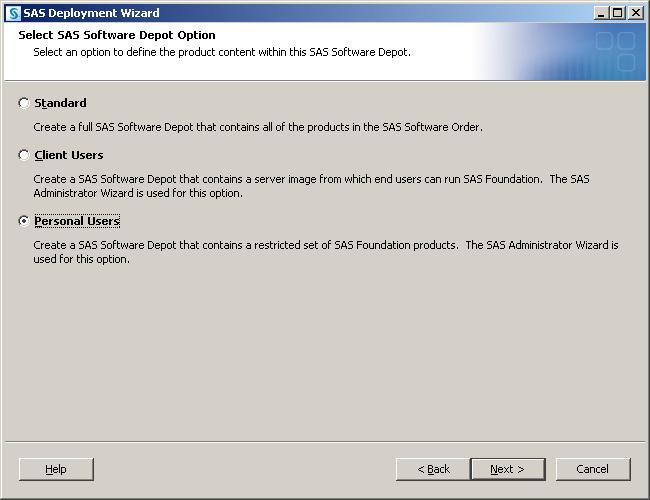
Task: Click the bold Client Users option label
Action: tap(69, 155)
